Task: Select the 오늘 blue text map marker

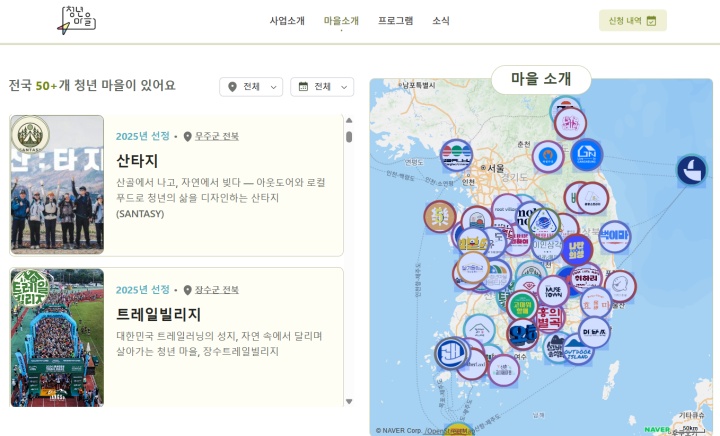Action: tap(523, 335)
